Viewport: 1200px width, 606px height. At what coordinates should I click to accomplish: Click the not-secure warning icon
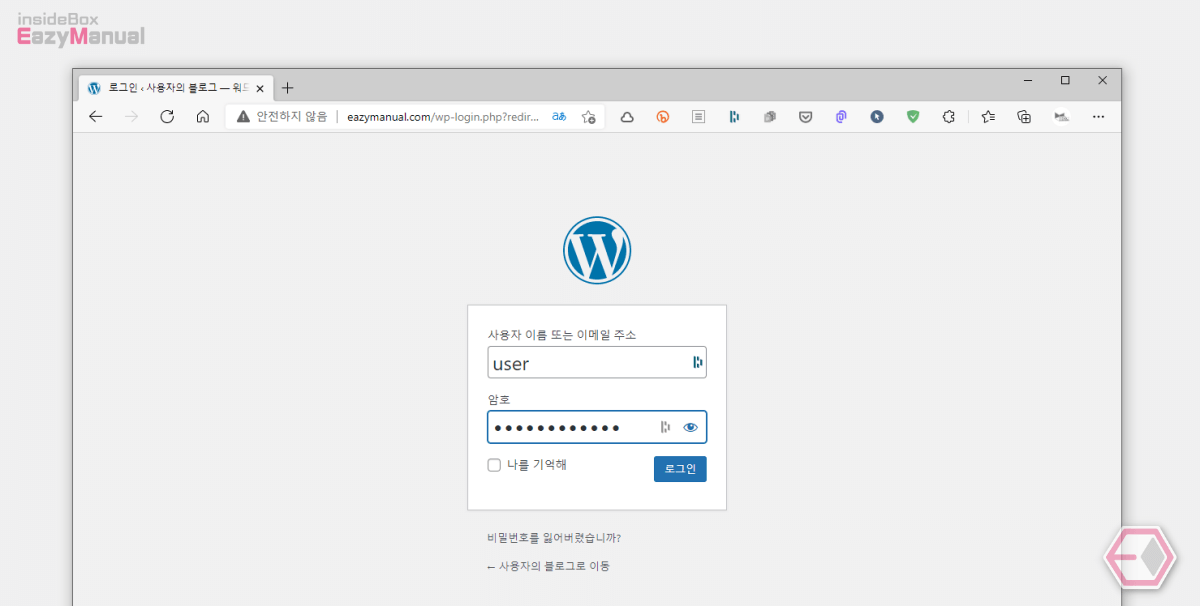[x=243, y=117]
